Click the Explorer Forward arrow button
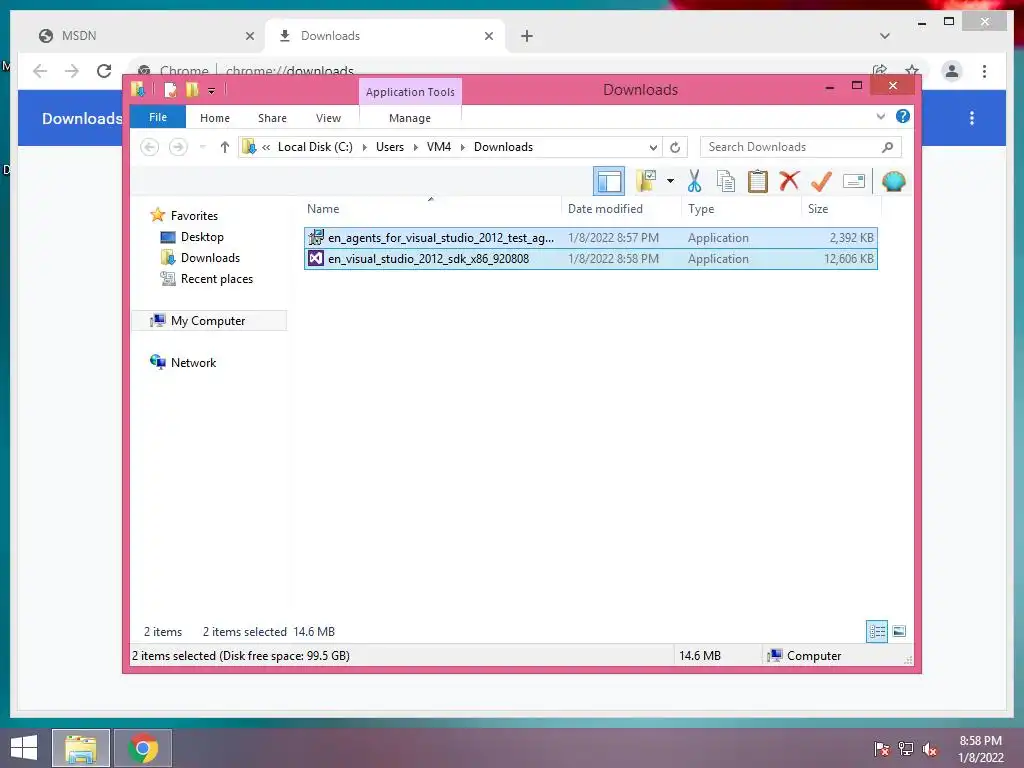The height and width of the screenshot is (768, 1024). [178, 147]
